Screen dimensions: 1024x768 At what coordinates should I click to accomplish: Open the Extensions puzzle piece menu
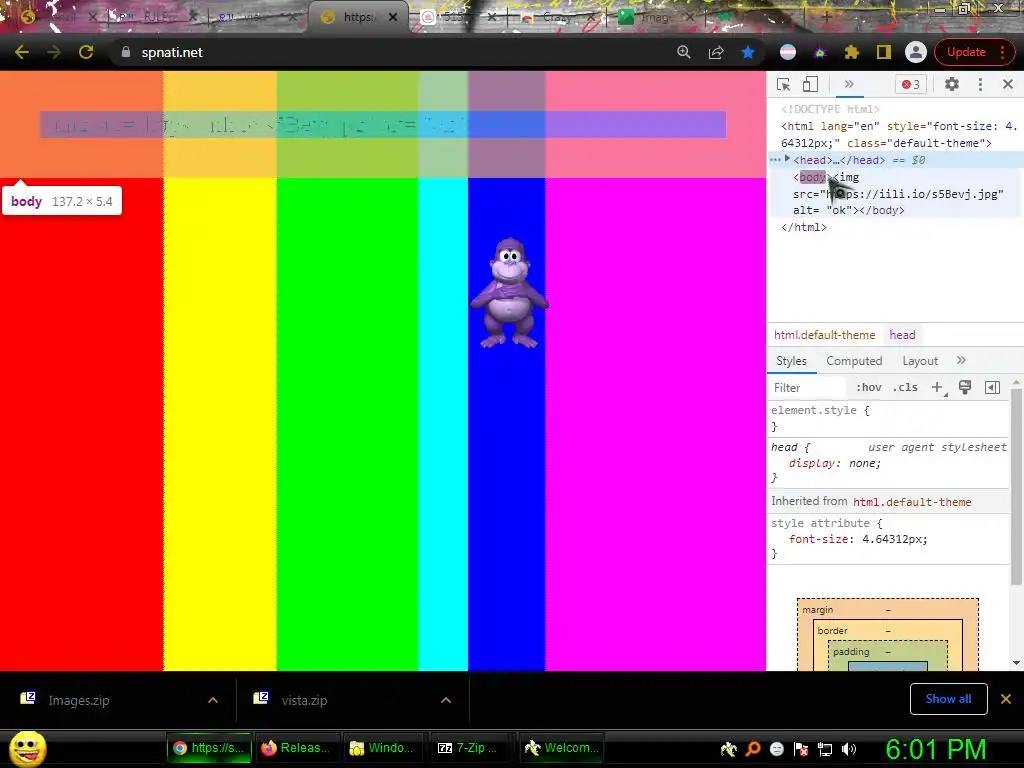[x=852, y=52]
